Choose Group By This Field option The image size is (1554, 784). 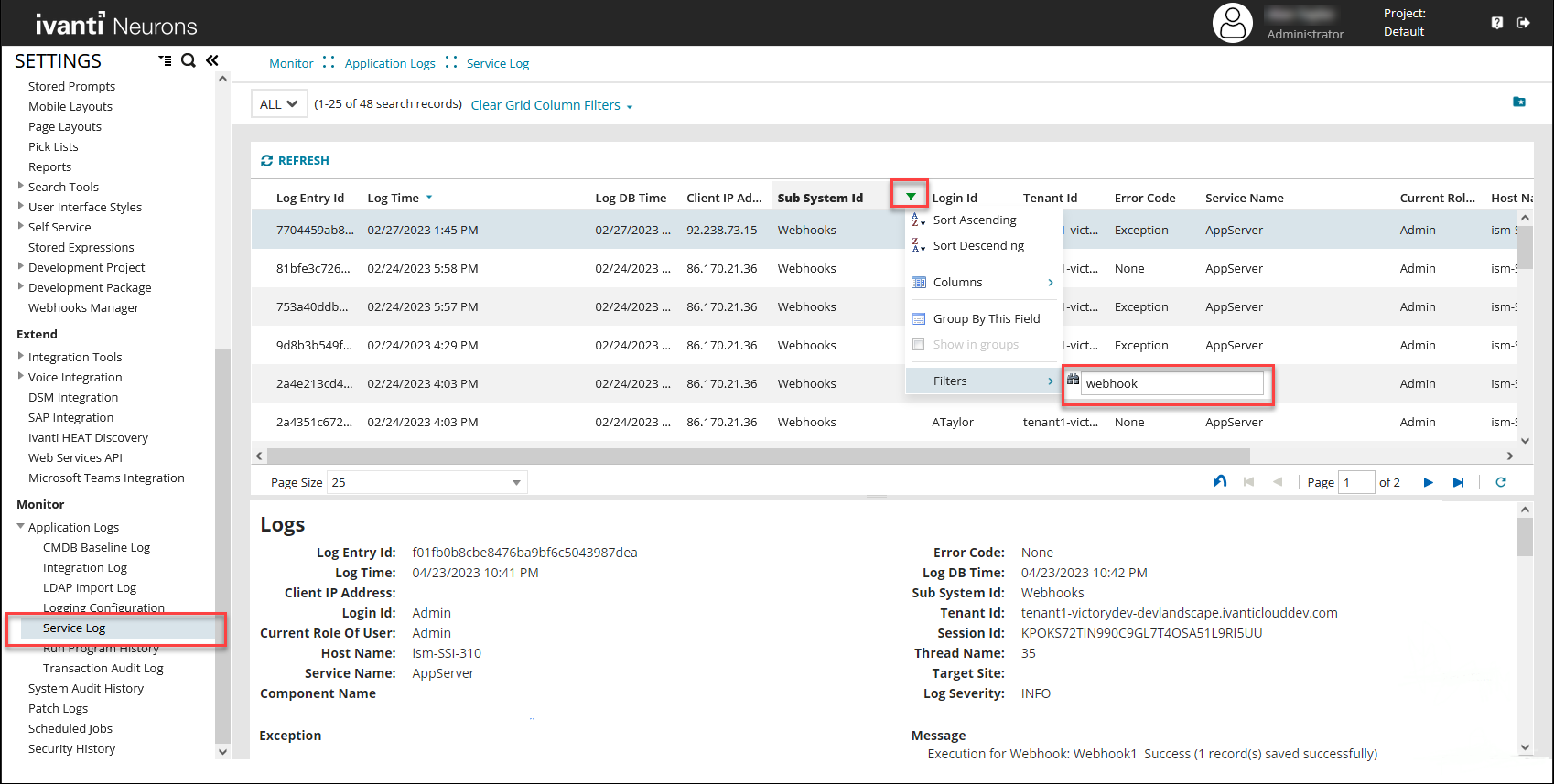986,319
